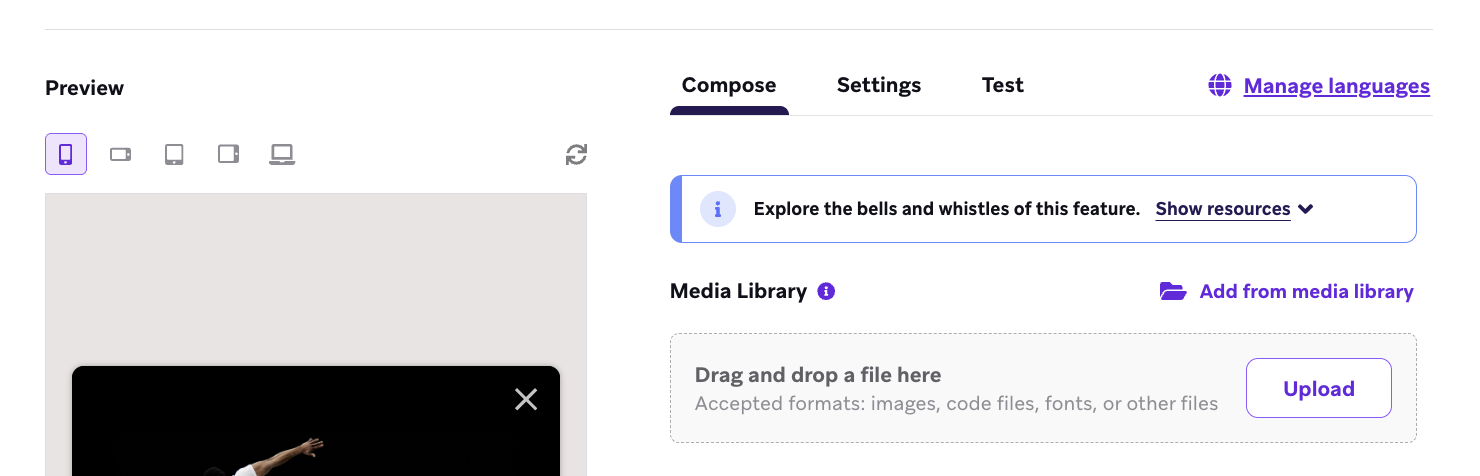Viewport: 1480px width, 476px height.
Task: Click the info icon in the resources banner
Action: pos(718,209)
